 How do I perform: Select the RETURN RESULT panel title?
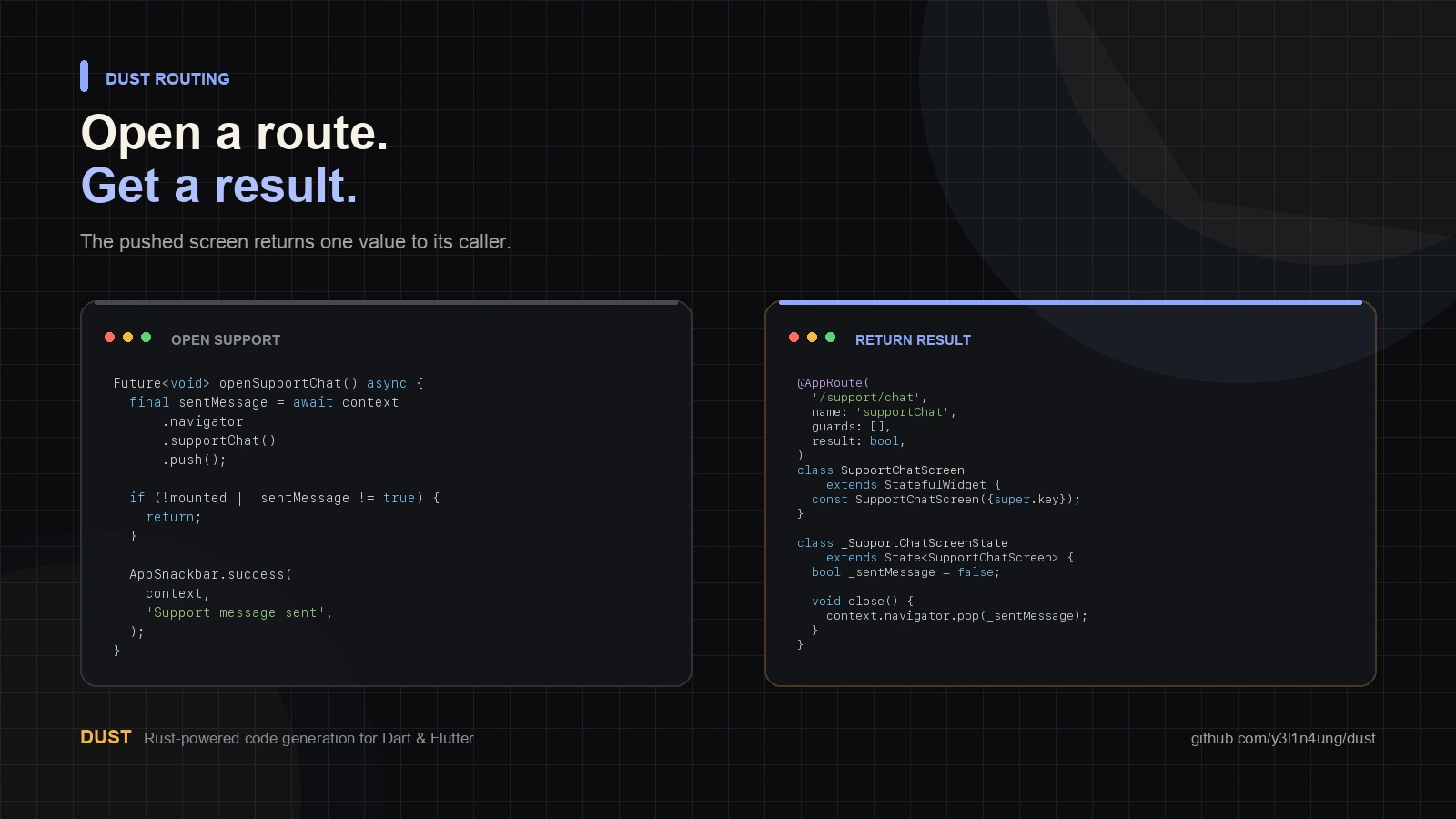point(913,340)
